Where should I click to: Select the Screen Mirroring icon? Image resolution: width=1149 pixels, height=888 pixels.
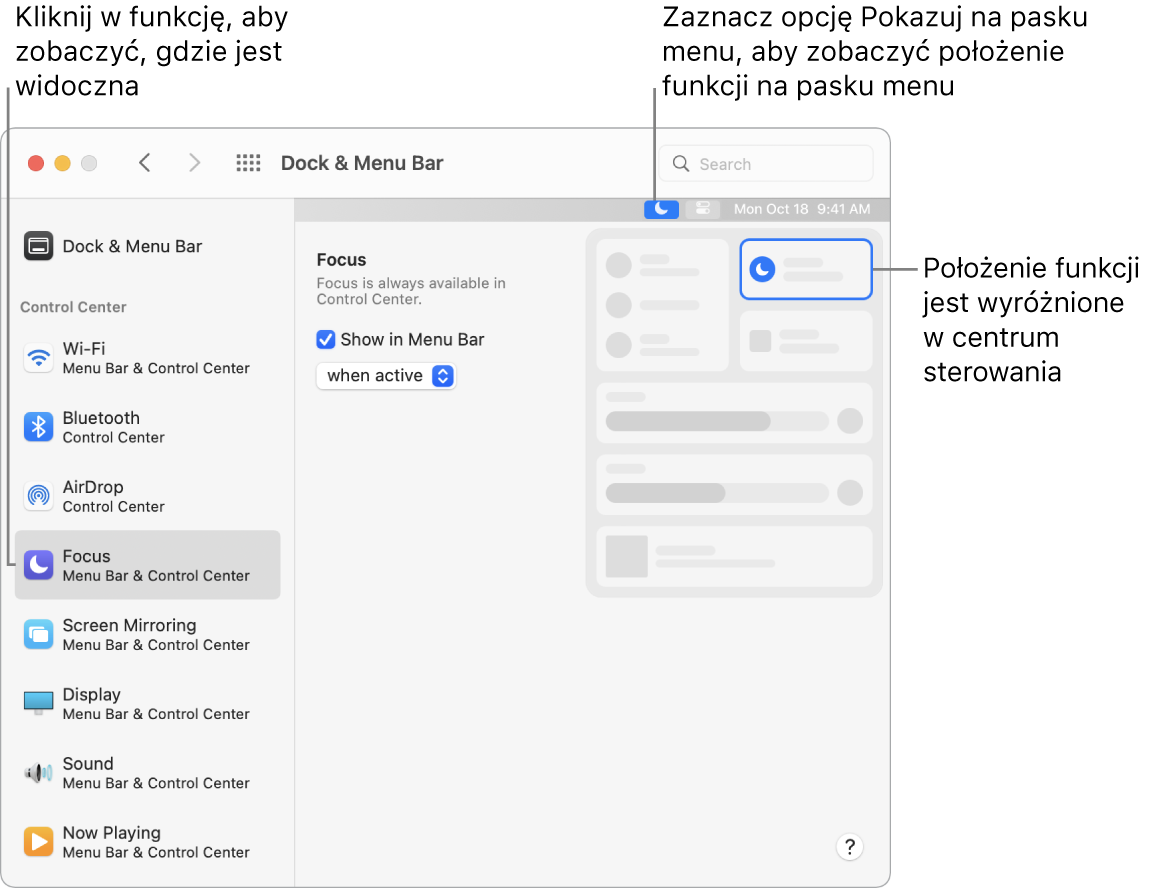tap(38, 634)
